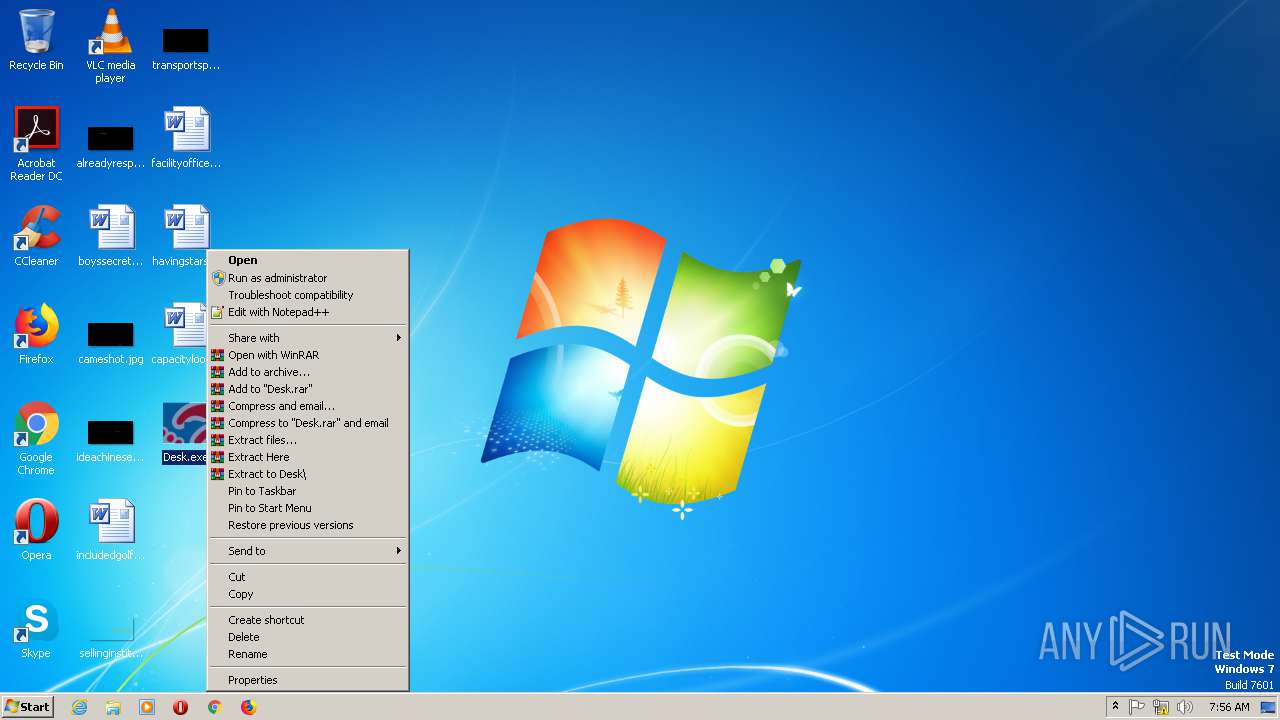
Task: Choose Open in the context menu
Action: 308,260
